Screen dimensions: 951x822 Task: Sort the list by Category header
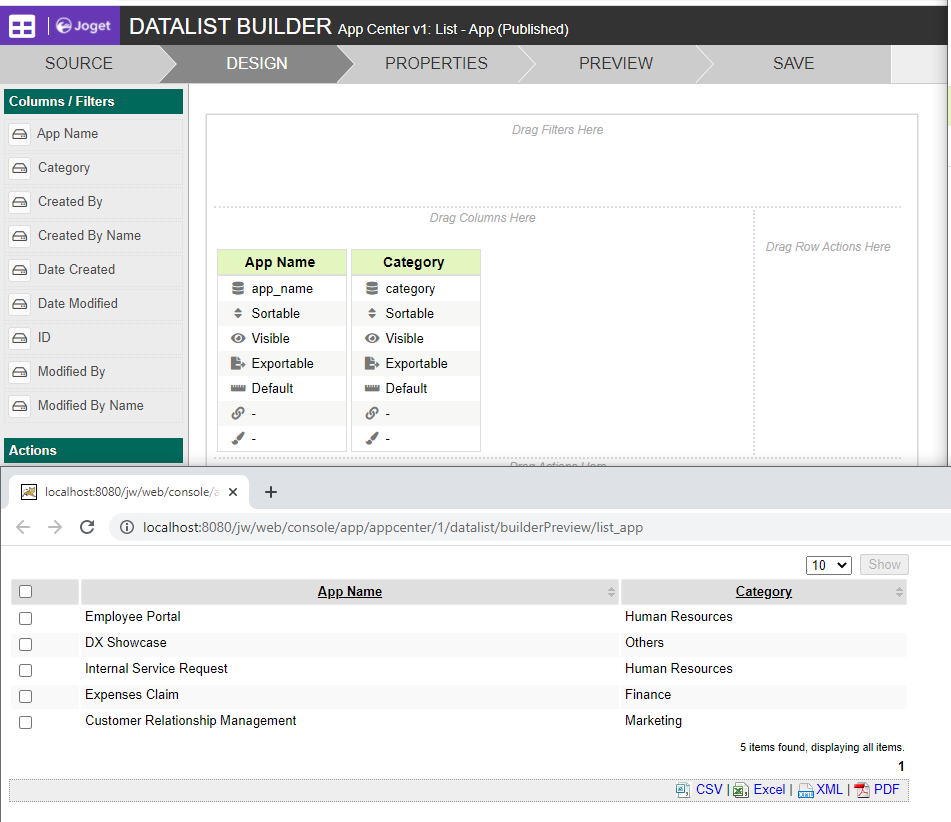point(763,592)
